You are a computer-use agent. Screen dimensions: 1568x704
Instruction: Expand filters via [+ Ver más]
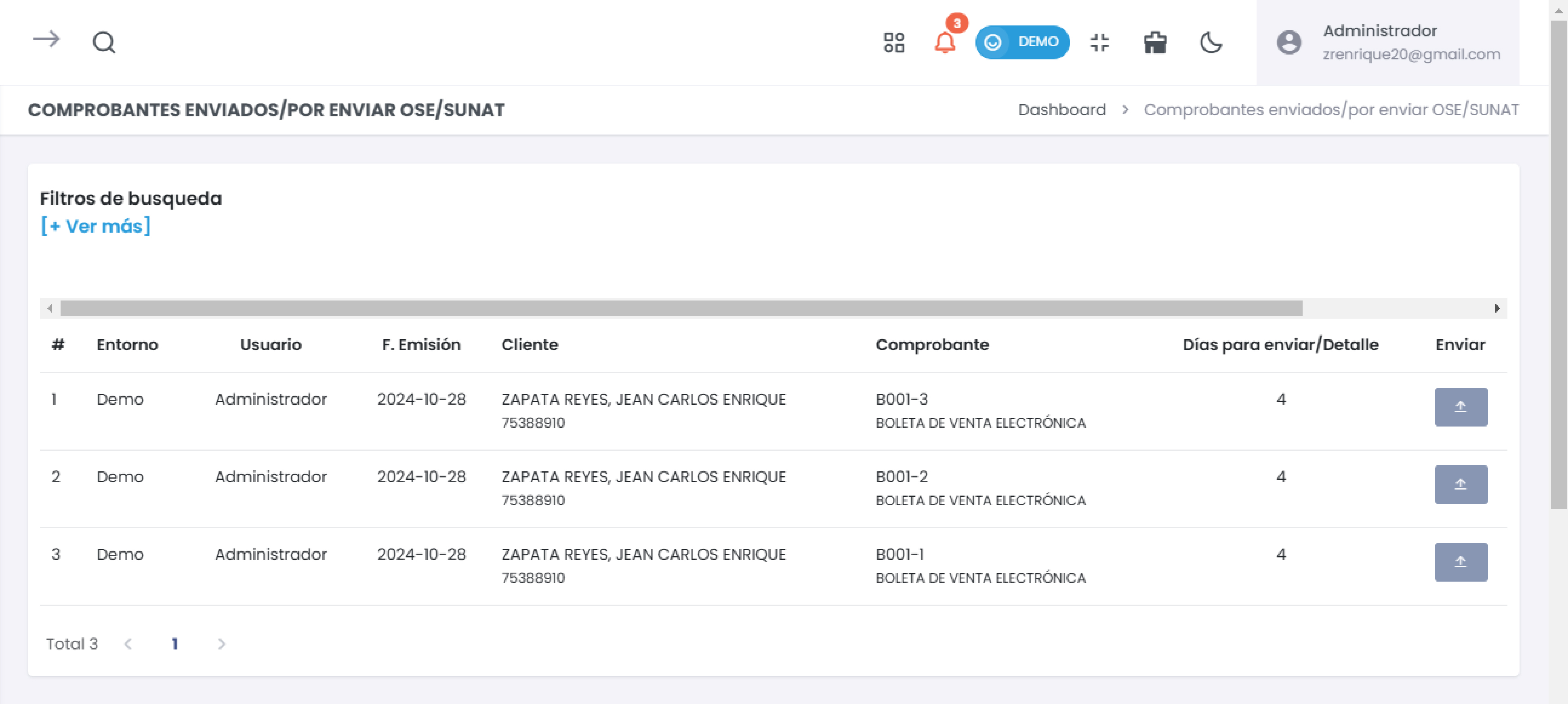point(96,226)
